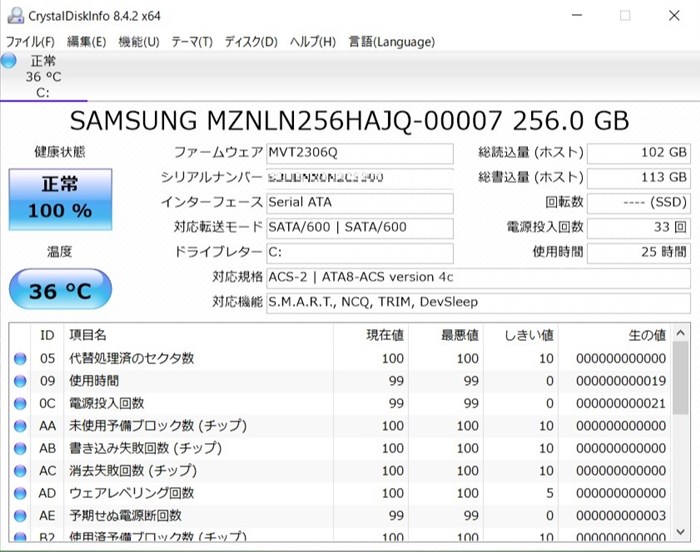This screenshot has height=552, width=700.
Task: Click the 正常 100 % health status button
Action: click(60, 199)
